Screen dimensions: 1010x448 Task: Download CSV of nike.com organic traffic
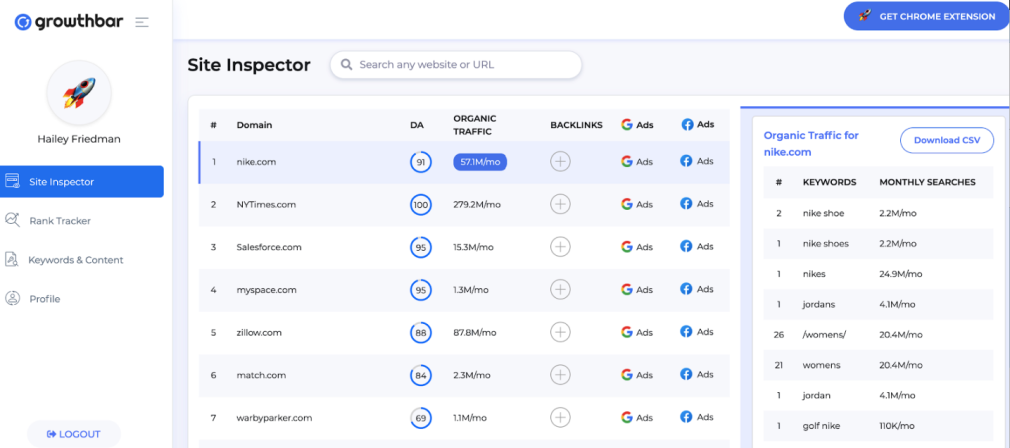click(x=947, y=140)
